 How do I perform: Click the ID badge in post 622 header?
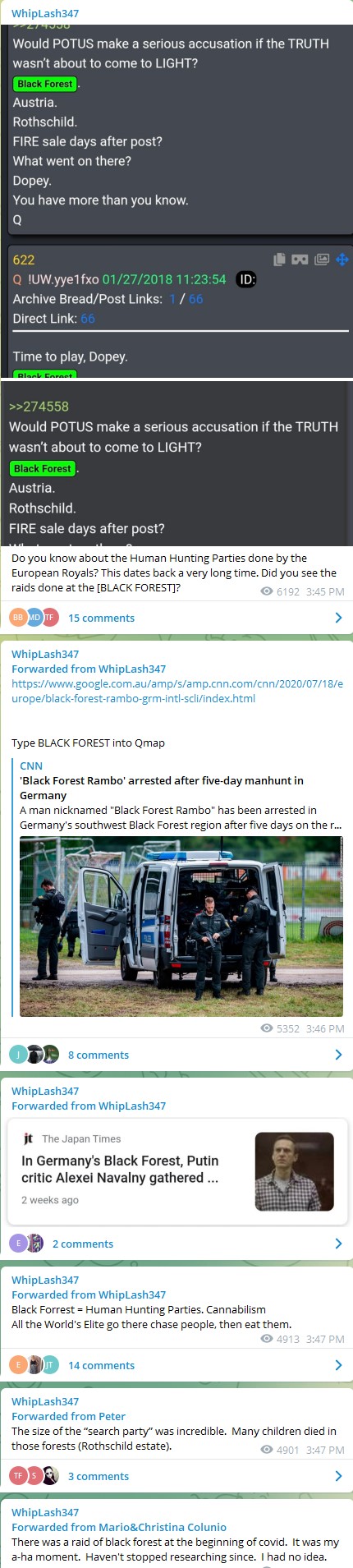tap(246, 279)
